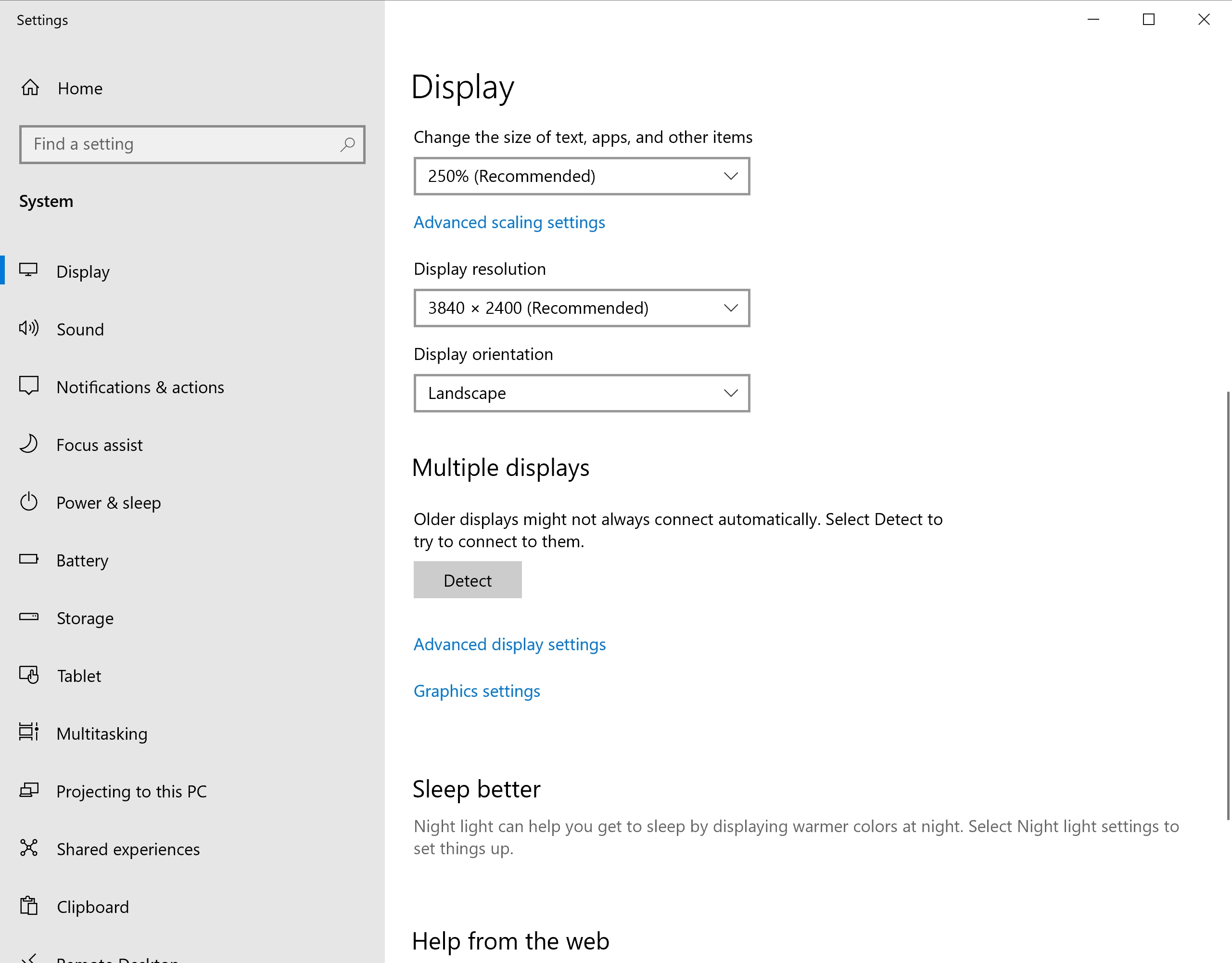1232x963 pixels.
Task: Expand the Display resolution dropdown
Action: [582, 308]
